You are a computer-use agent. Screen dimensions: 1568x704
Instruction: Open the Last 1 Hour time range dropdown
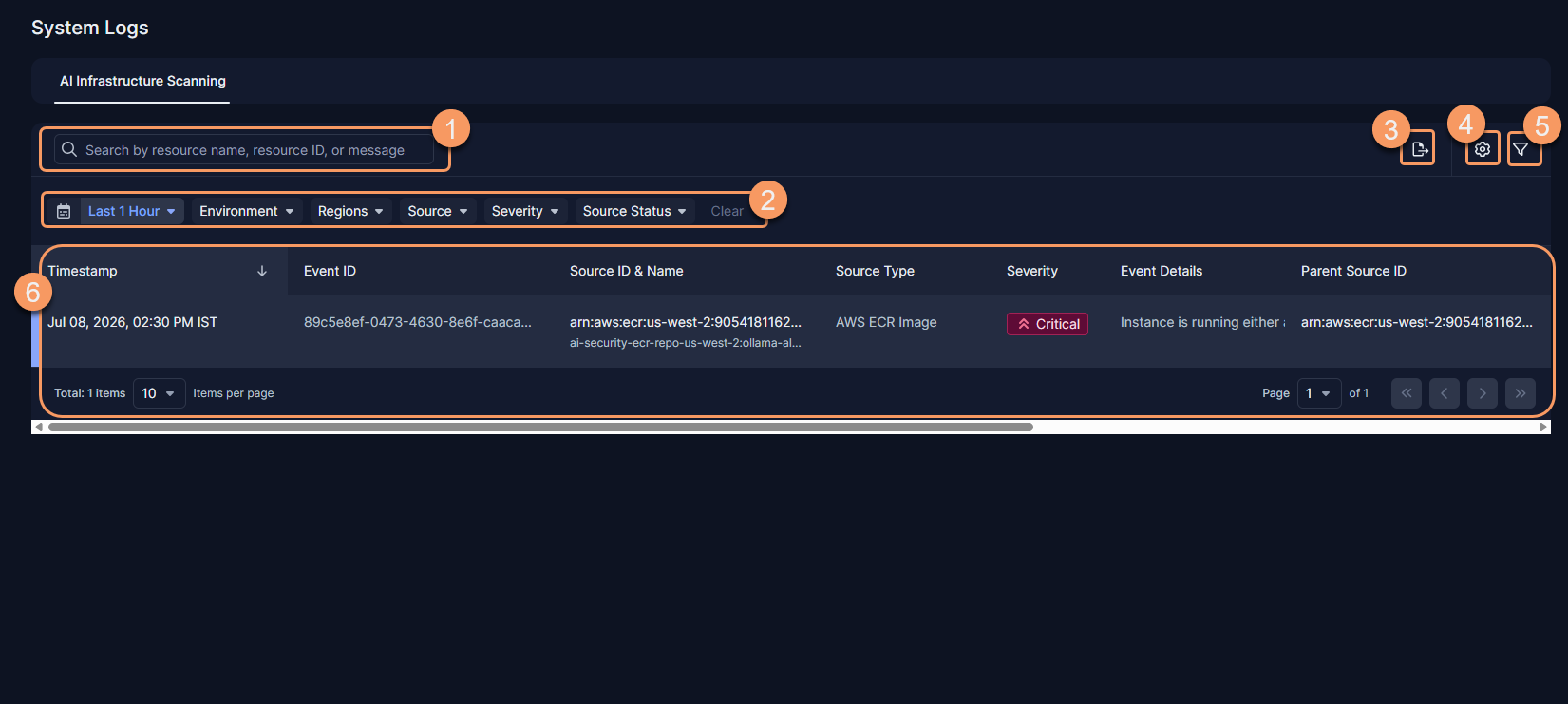click(x=132, y=211)
